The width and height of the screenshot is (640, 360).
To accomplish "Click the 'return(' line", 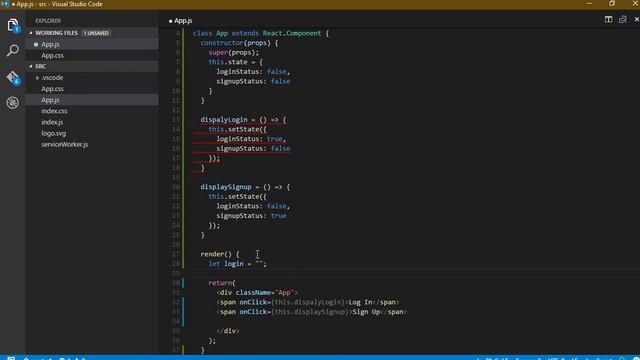I will point(222,283).
